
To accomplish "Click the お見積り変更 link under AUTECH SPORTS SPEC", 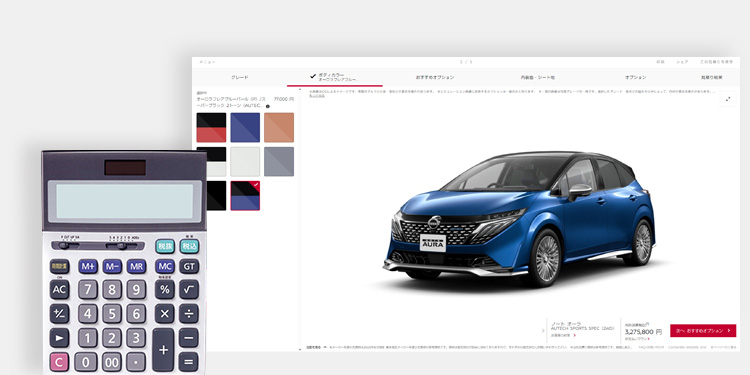I will point(563,335).
